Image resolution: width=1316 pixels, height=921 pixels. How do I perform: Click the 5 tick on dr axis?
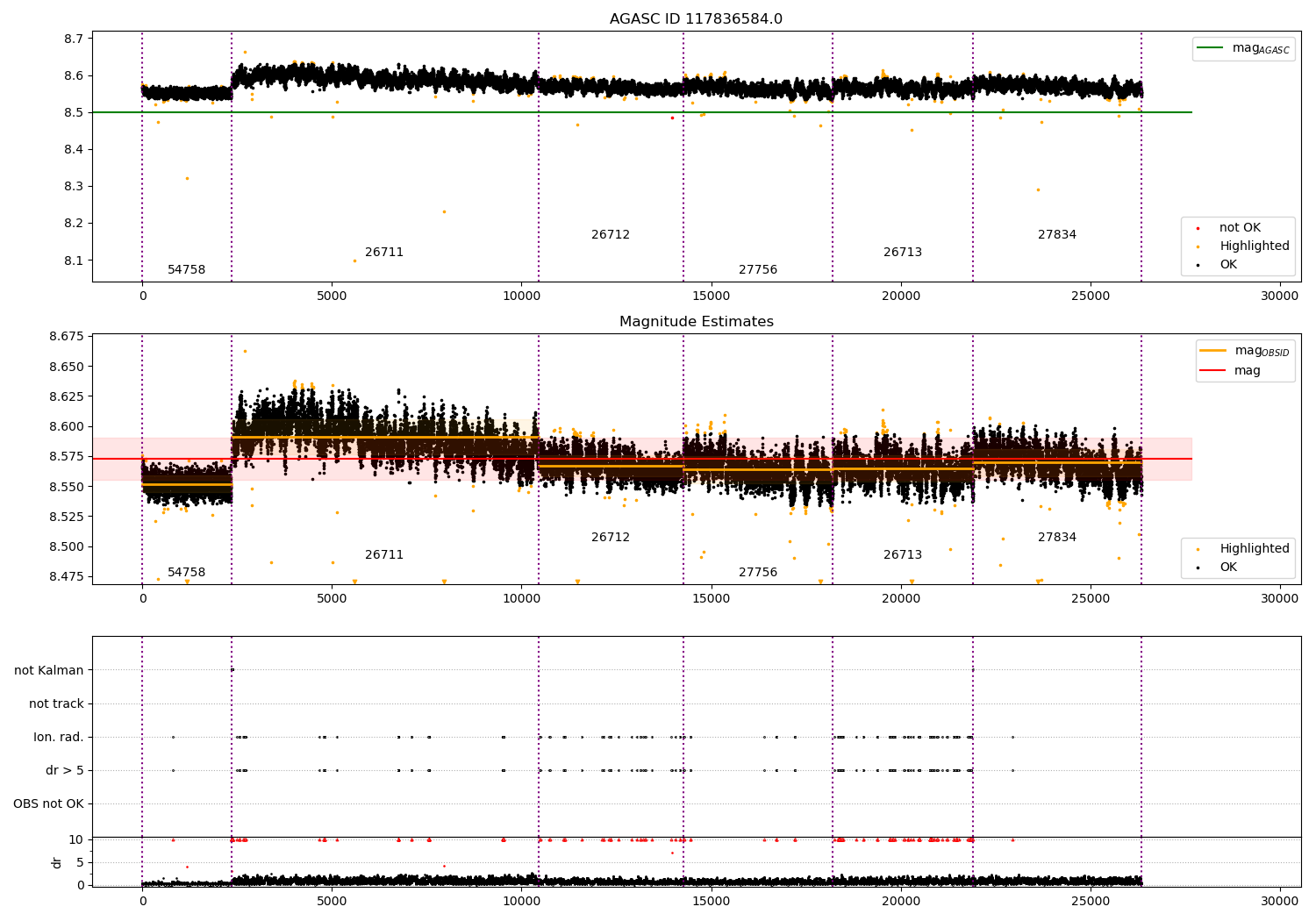click(80, 863)
